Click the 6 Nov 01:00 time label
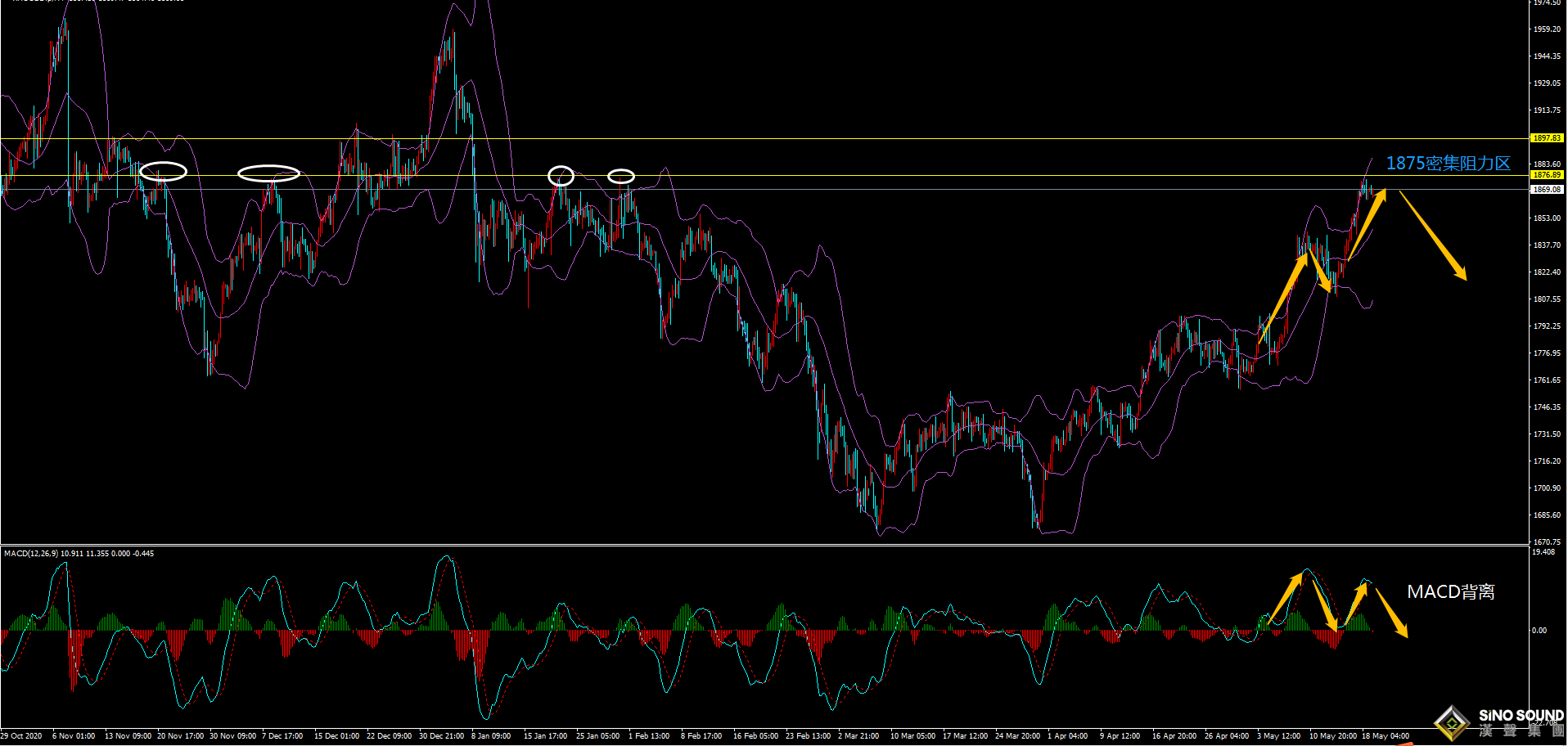The width and height of the screenshot is (1568, 746). click(x=74, y=736)
